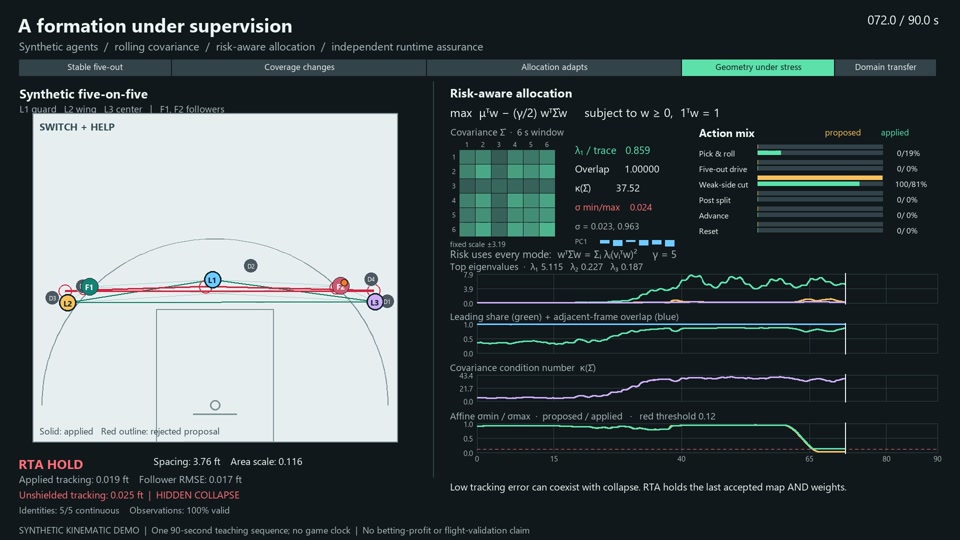The width and height of the screenshot is (960, 540).
Task: Pick the gray D1 defender marker
Action: [388, 301]
